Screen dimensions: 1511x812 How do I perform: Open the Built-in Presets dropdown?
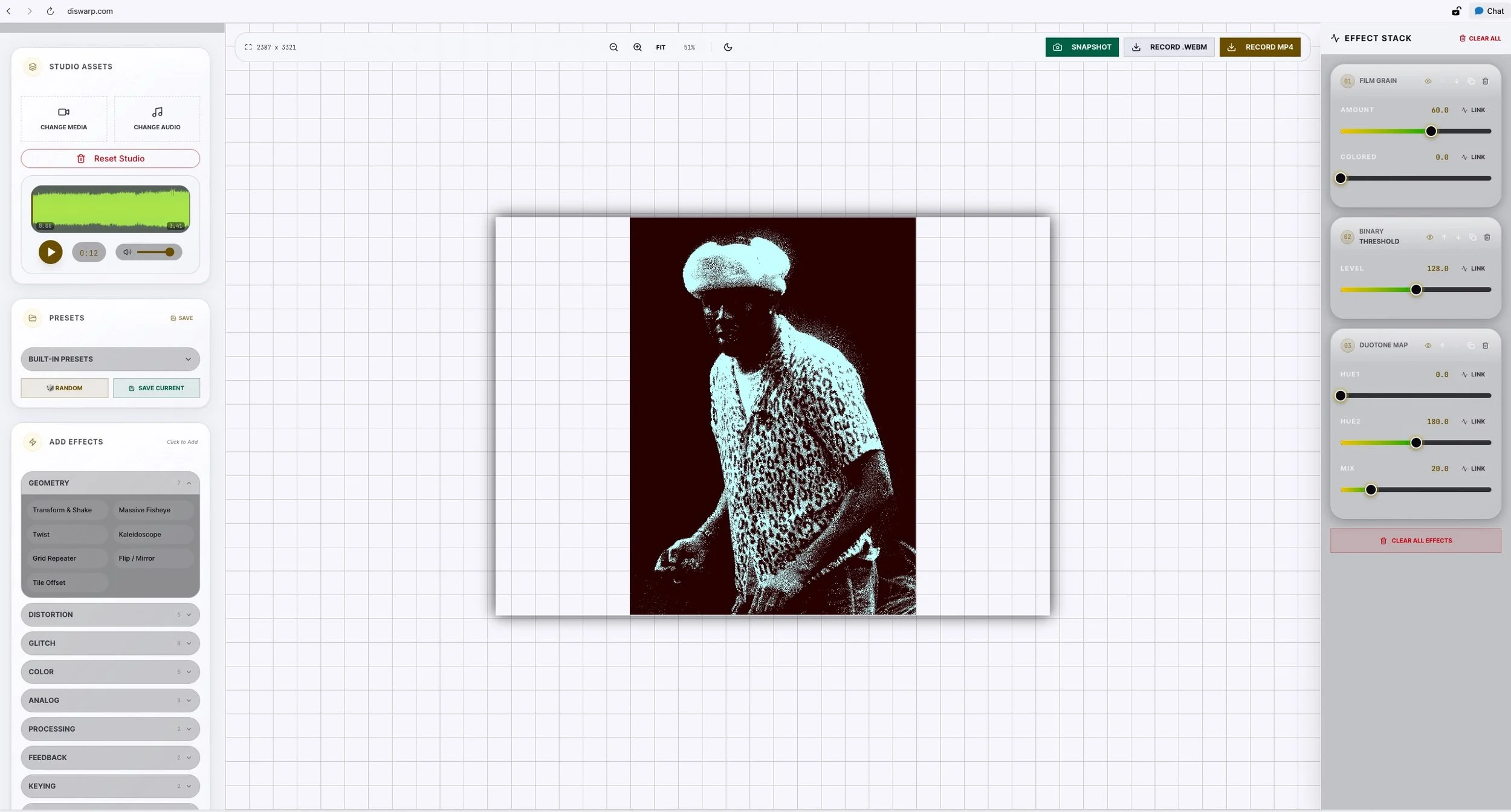[x=110, y=359]
